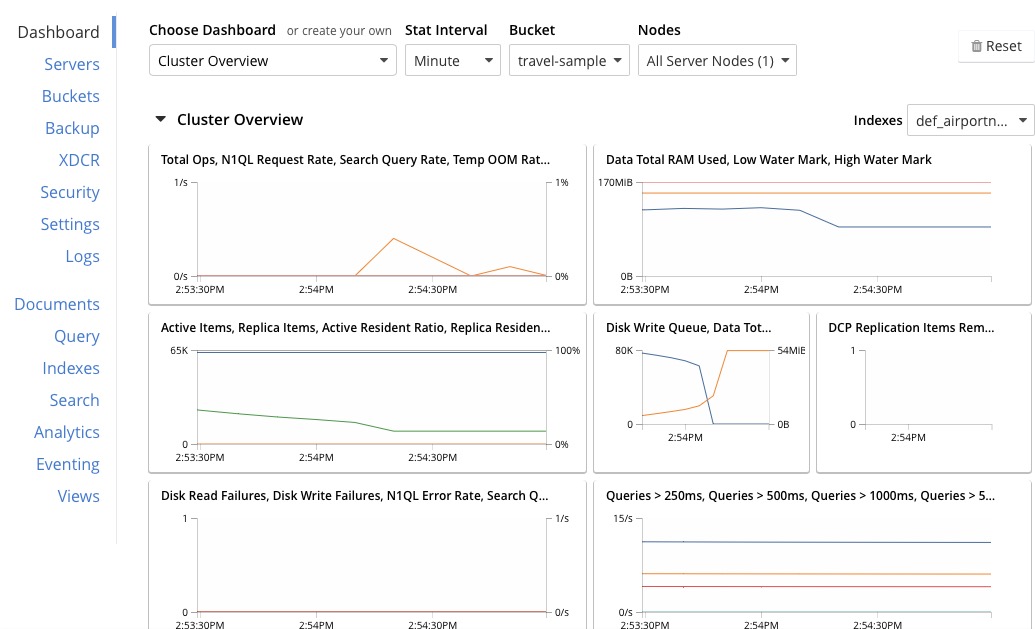Click the Disk Write Queue chart
This screenshot has height=629, width=1035.
700,392
